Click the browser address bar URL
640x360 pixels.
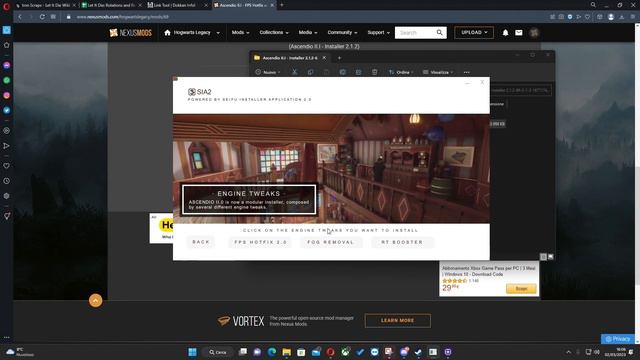pos(122,17)
